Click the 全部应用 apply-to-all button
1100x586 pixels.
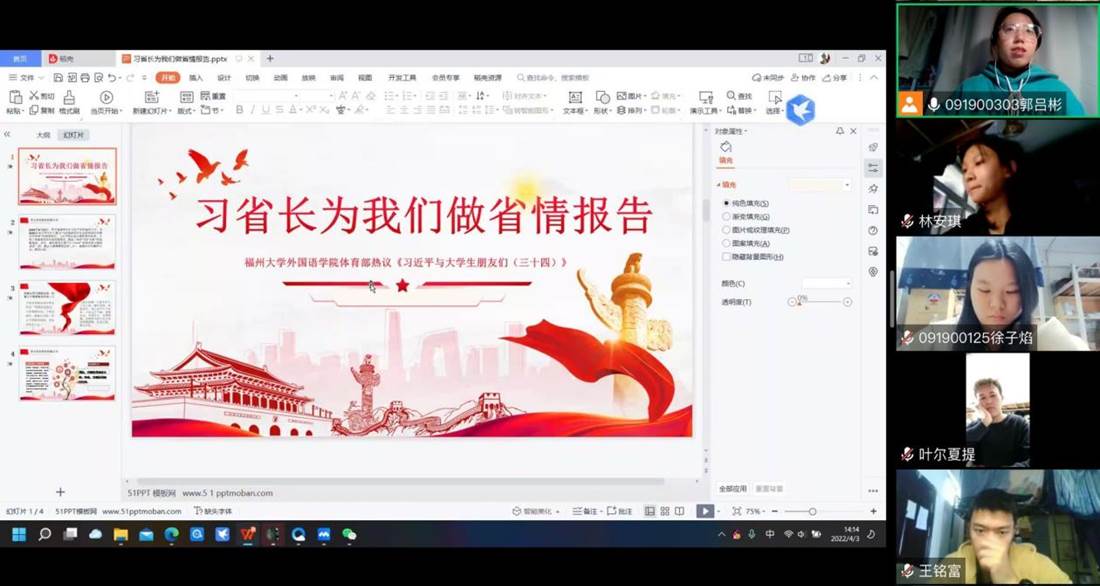[x=735, y=488]
